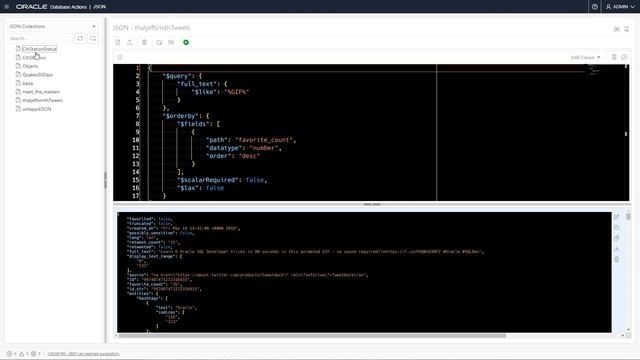
Task: Copy the result document (second side icon)
Action: [x=617, y=227]
